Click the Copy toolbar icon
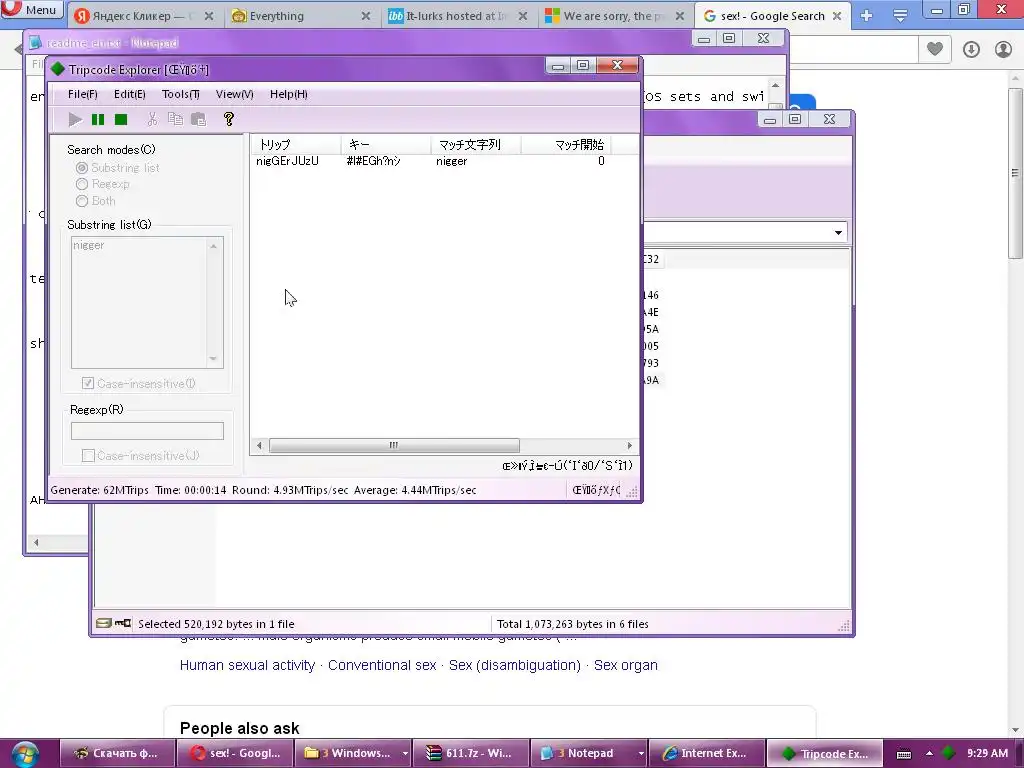1024x768 pixels. pos(175,119)
